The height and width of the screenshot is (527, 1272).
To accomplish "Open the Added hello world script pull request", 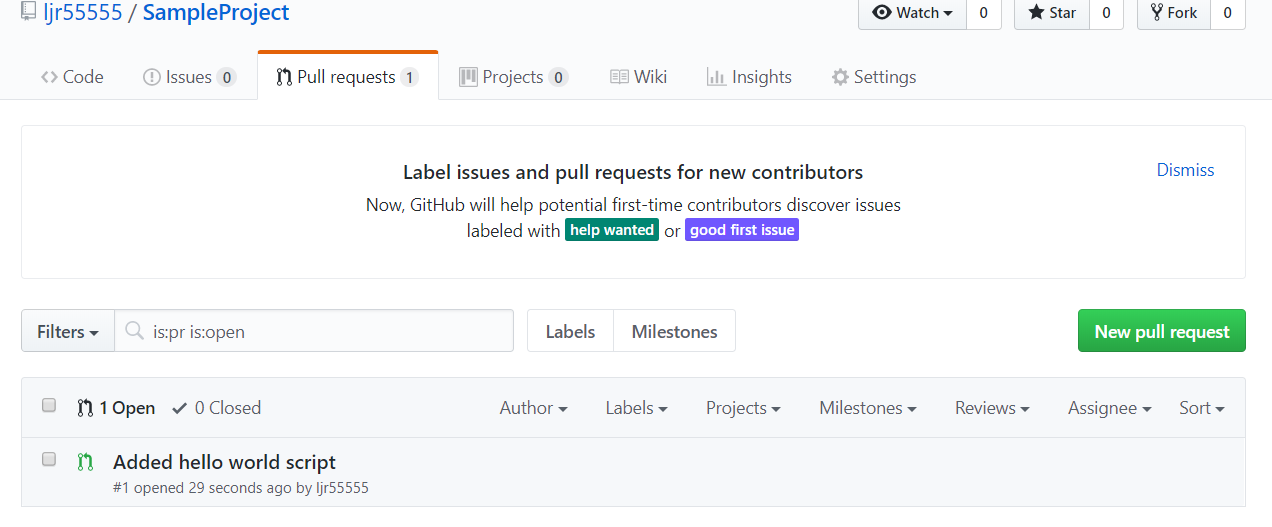I will pyautogui.click(x=224, y=462).
